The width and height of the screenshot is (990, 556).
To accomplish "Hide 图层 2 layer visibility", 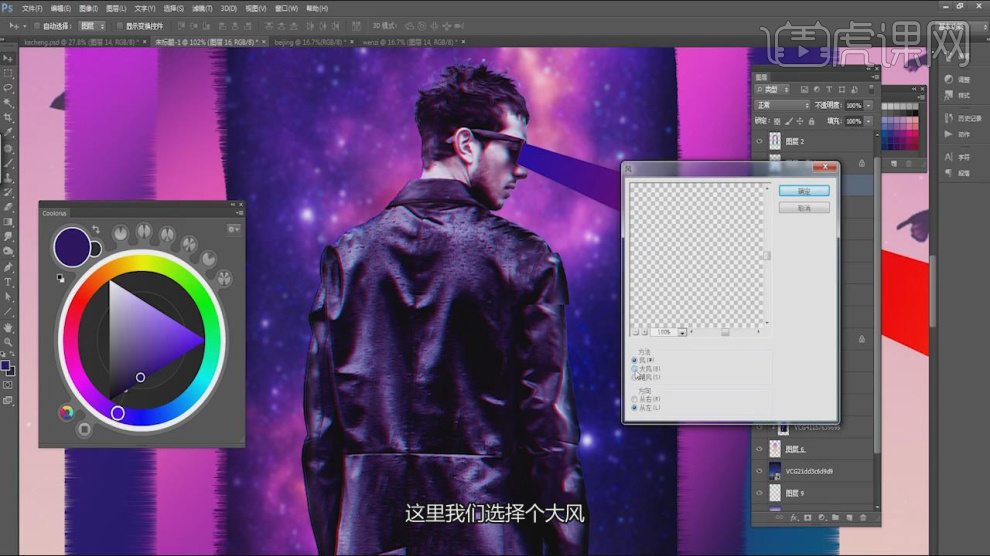I will pyautogui.click(x=760, y=141).
